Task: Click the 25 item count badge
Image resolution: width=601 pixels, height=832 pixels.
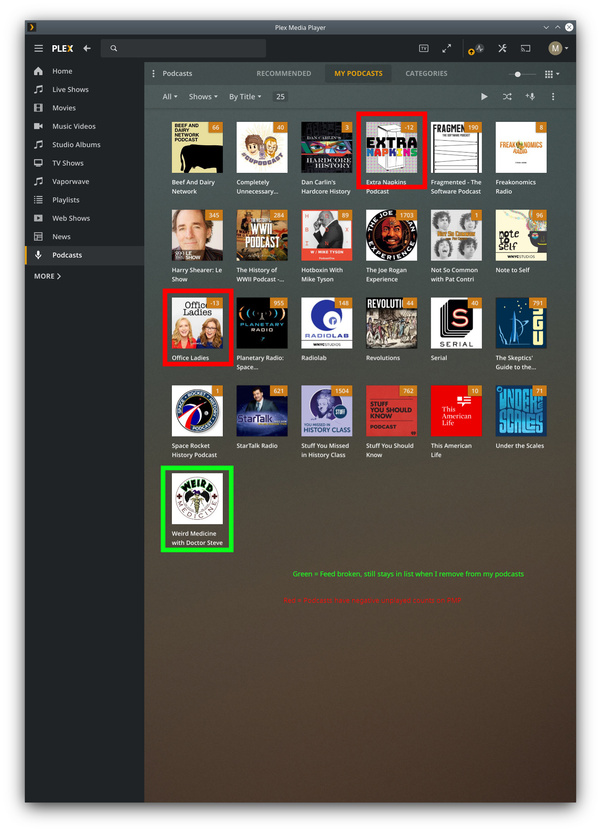Action: click(280, 97)
